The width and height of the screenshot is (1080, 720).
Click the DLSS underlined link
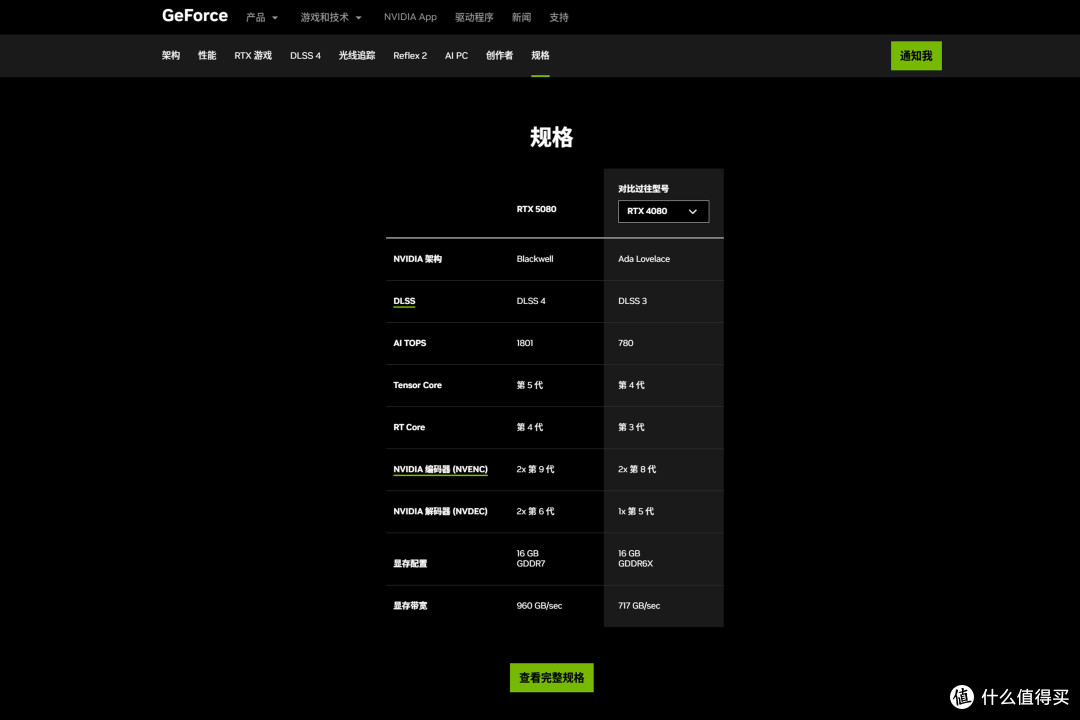click(x=404, y=301)
